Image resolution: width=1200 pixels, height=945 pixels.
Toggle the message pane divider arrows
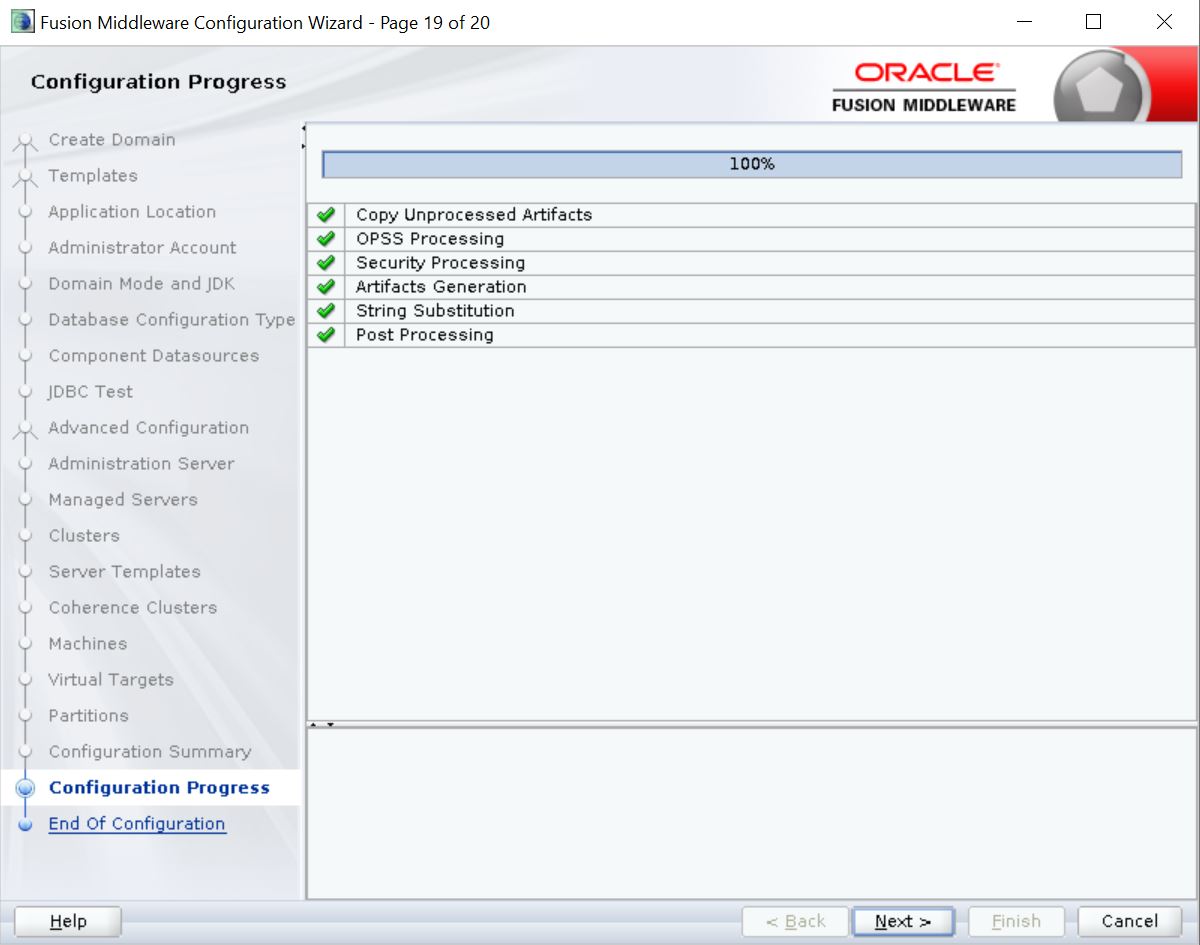tap(322, 724)
